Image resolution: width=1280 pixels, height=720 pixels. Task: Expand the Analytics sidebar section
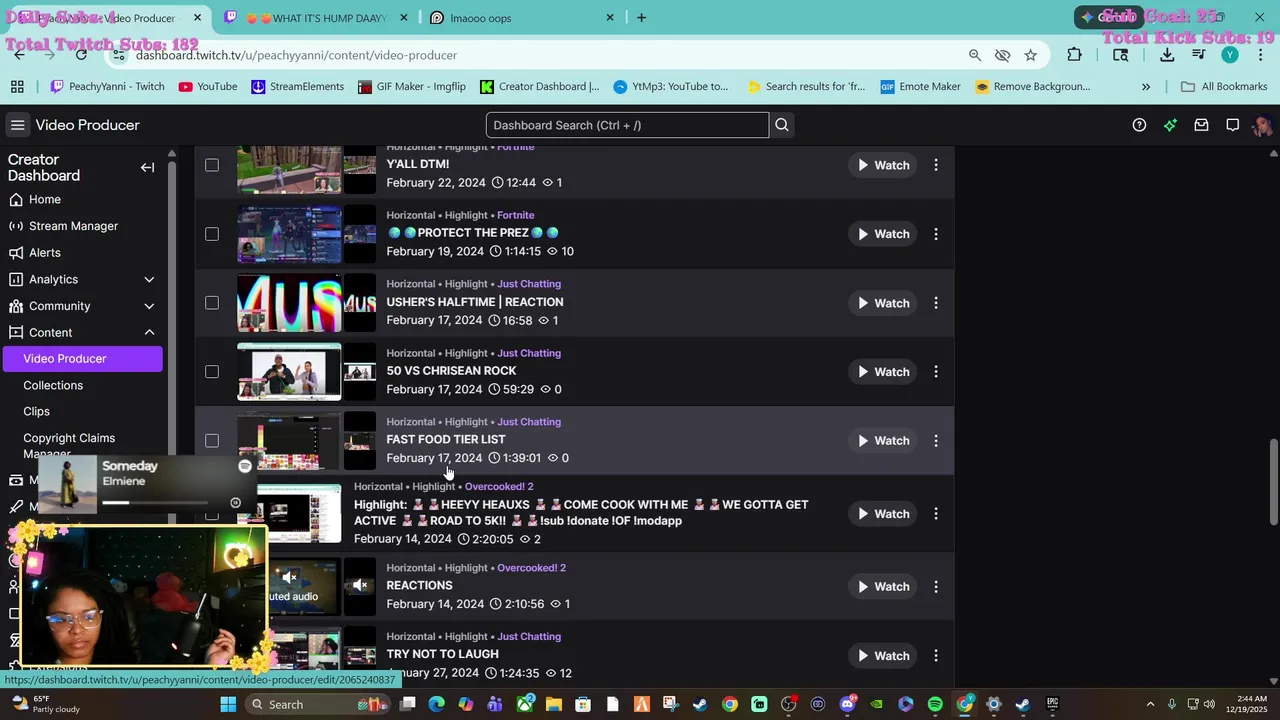pyautogui.click(x=149, y=279)
